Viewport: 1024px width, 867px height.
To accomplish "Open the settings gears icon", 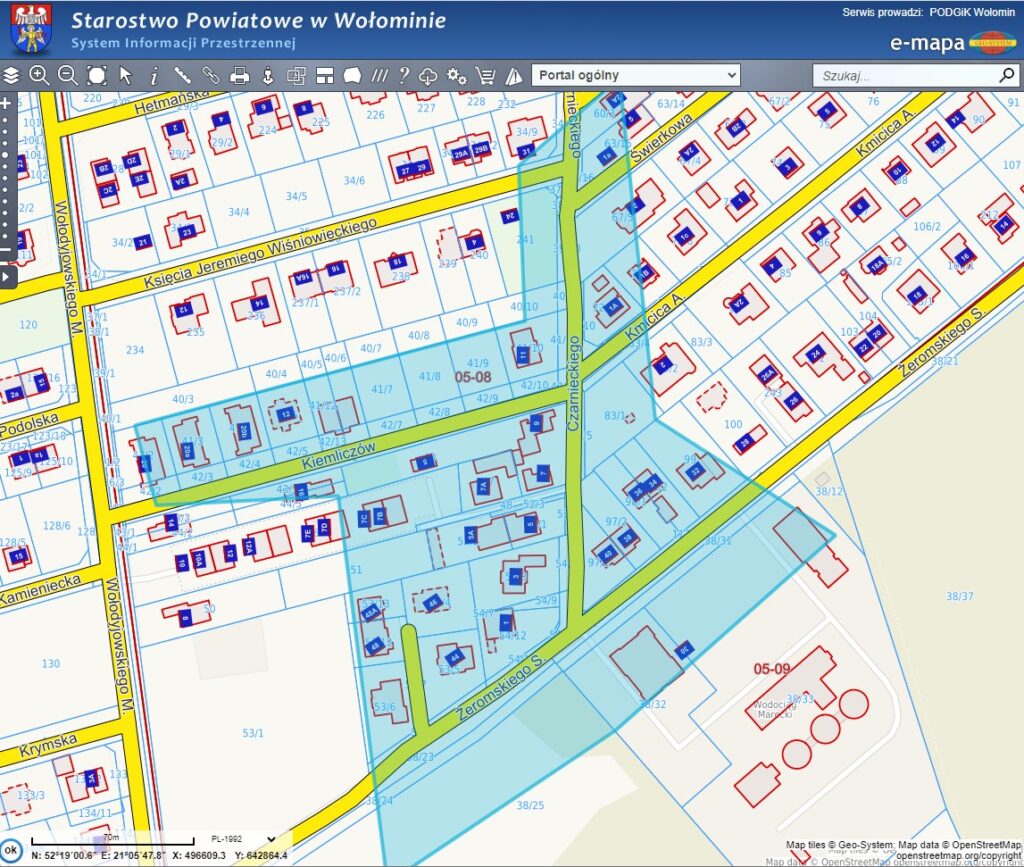I will [x=457, y=75].
